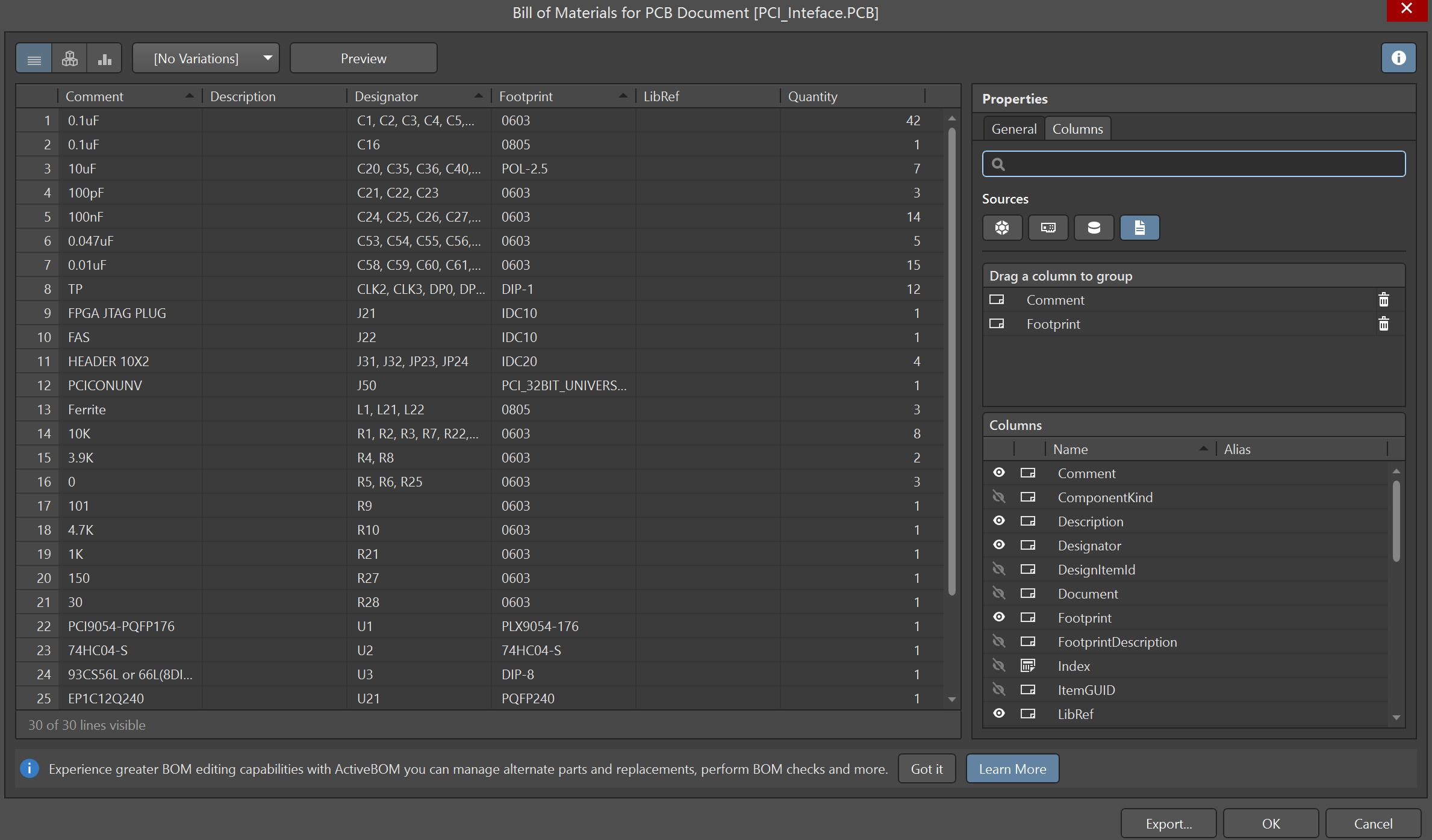Select the Document parameters source

click(x=1139, y=228)
